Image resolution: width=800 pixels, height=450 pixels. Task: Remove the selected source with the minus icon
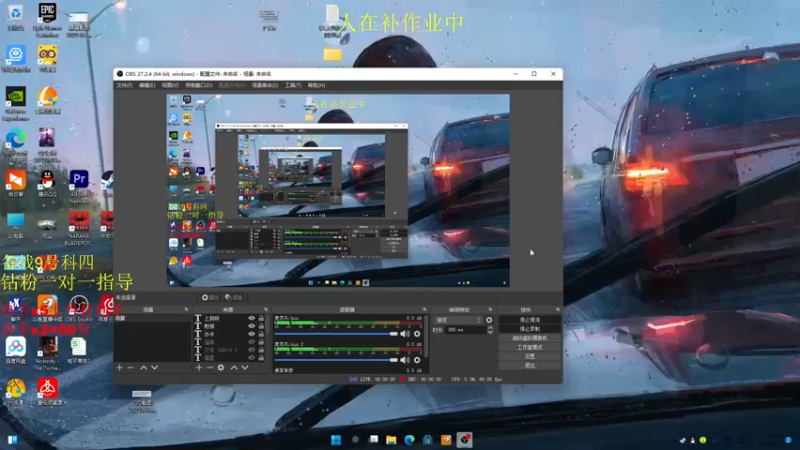coord(210,367)
